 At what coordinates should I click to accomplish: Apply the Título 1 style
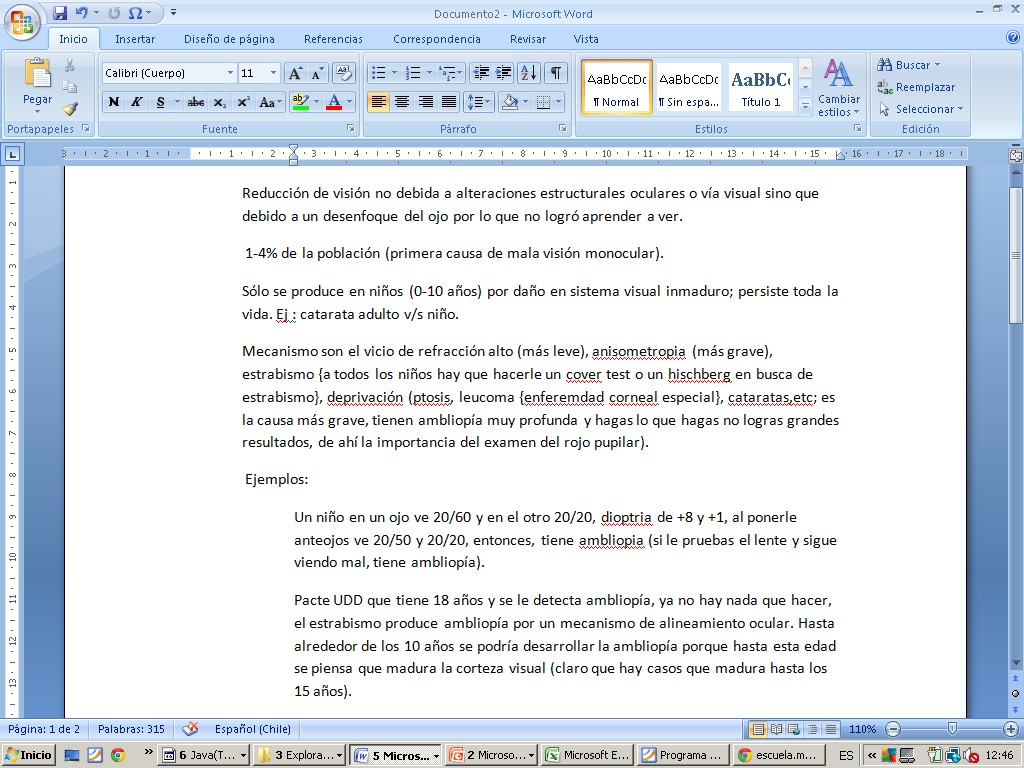761,87
